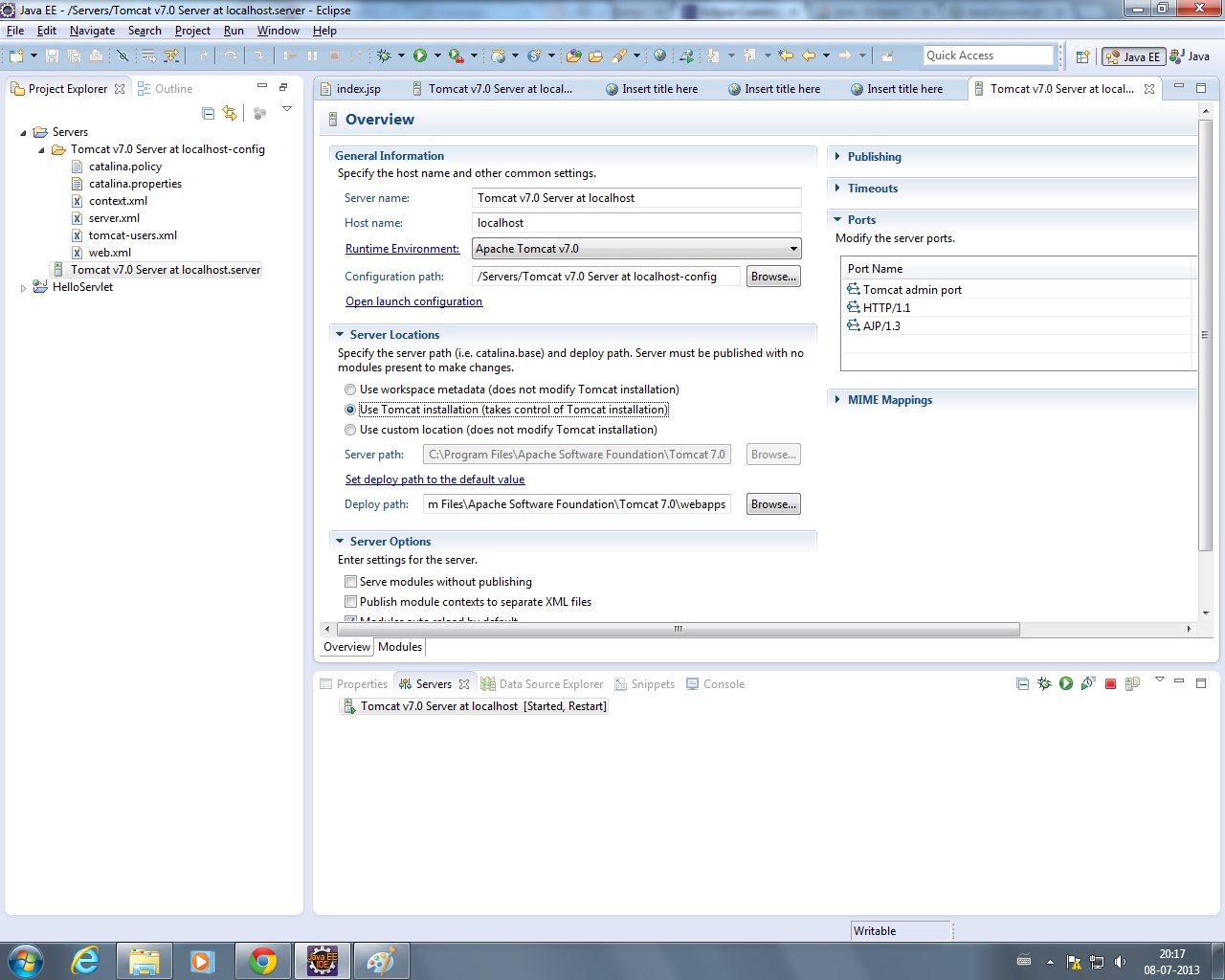
Task: Enable Publish module contexts to separate XML files
Action: tap(351, 602)
